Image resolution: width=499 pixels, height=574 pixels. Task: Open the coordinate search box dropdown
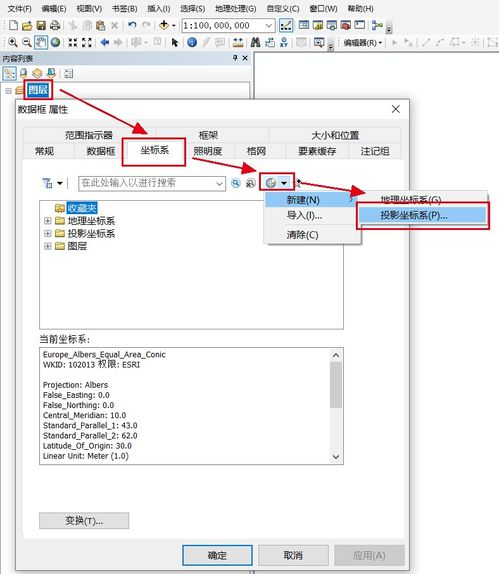pos(219,183)
